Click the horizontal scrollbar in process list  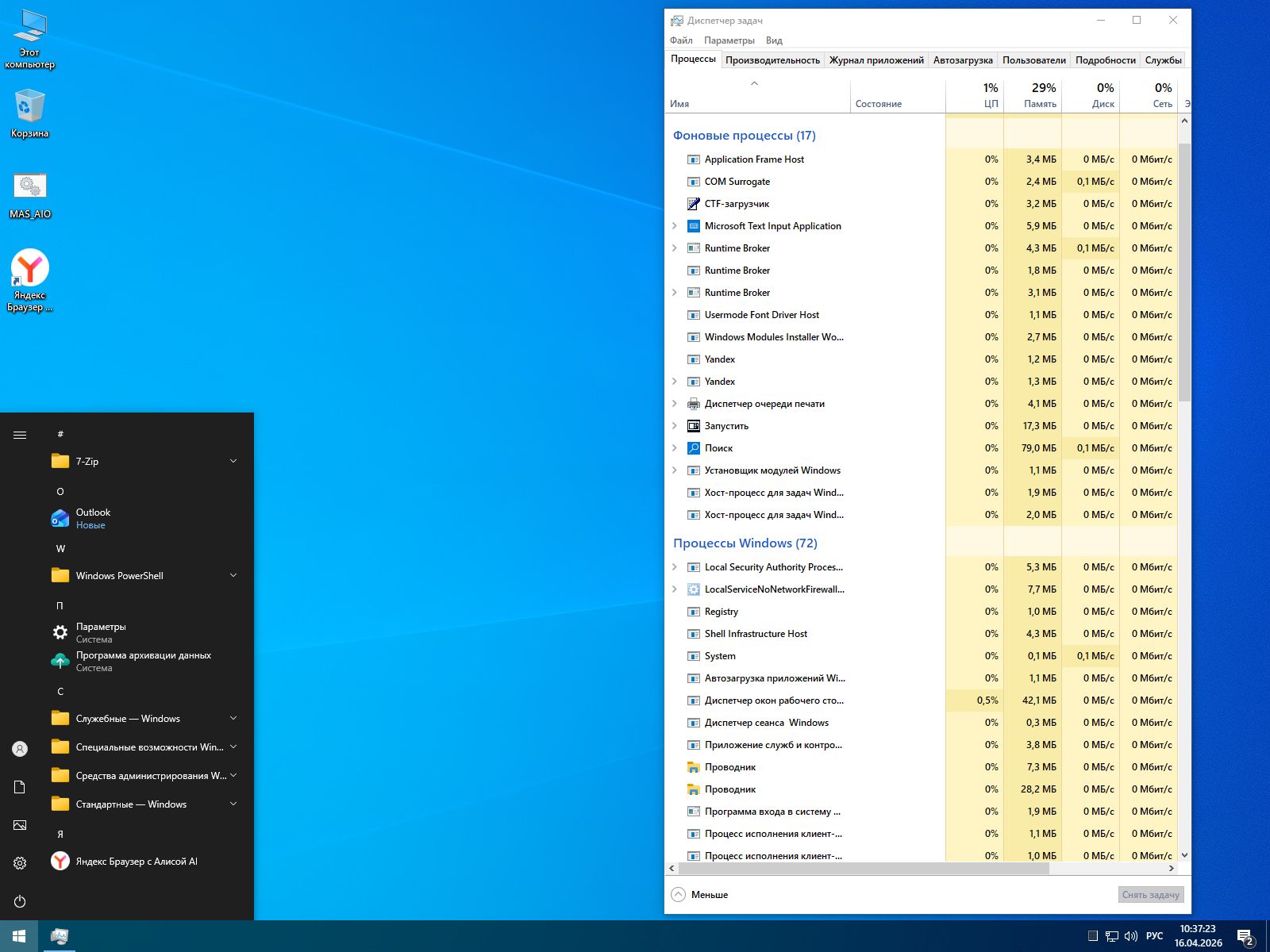coord(865,869)
